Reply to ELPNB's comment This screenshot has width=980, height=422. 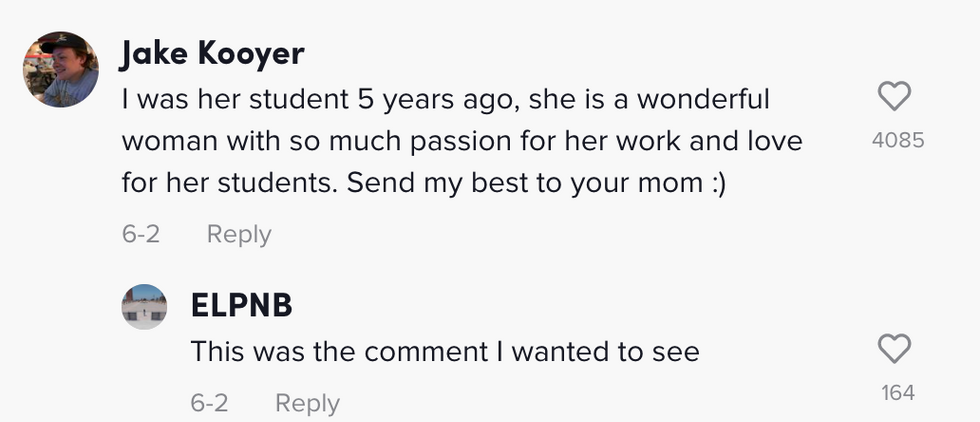pyautogui.click(x=307, y=403)
